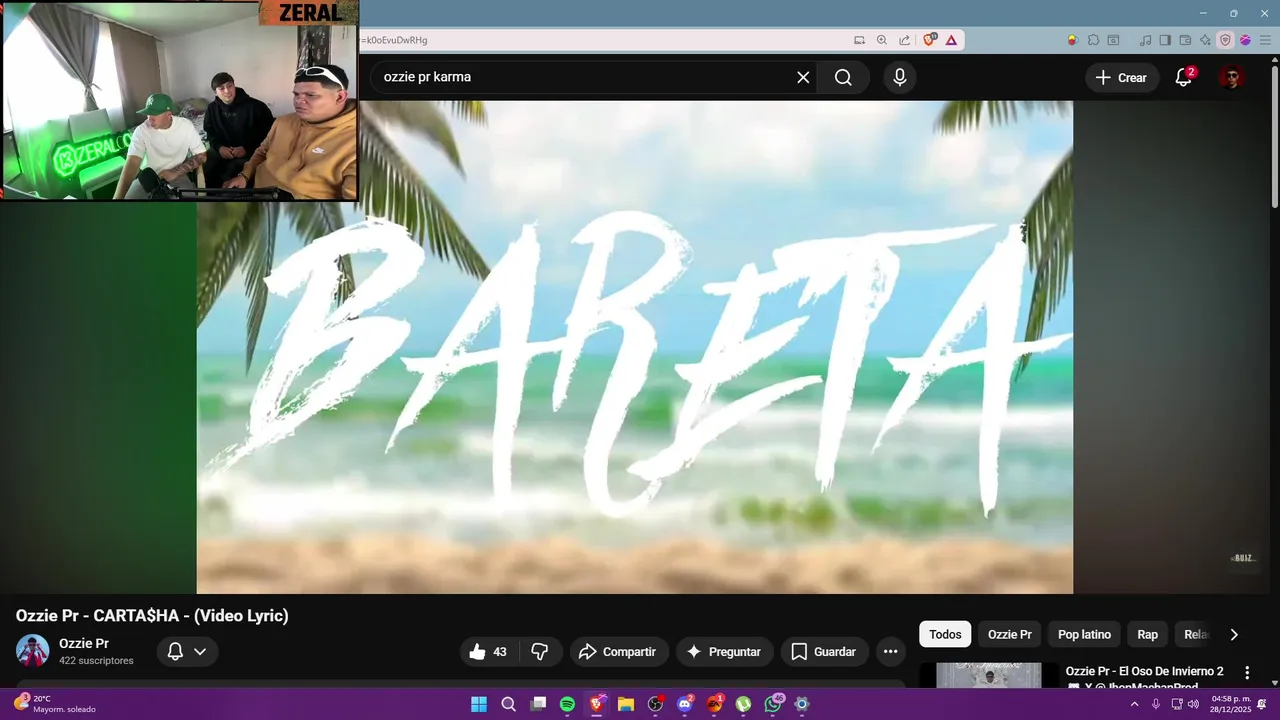Expand hidden system tray icons chevron

pyautogui.click(x=1134, y=704)
